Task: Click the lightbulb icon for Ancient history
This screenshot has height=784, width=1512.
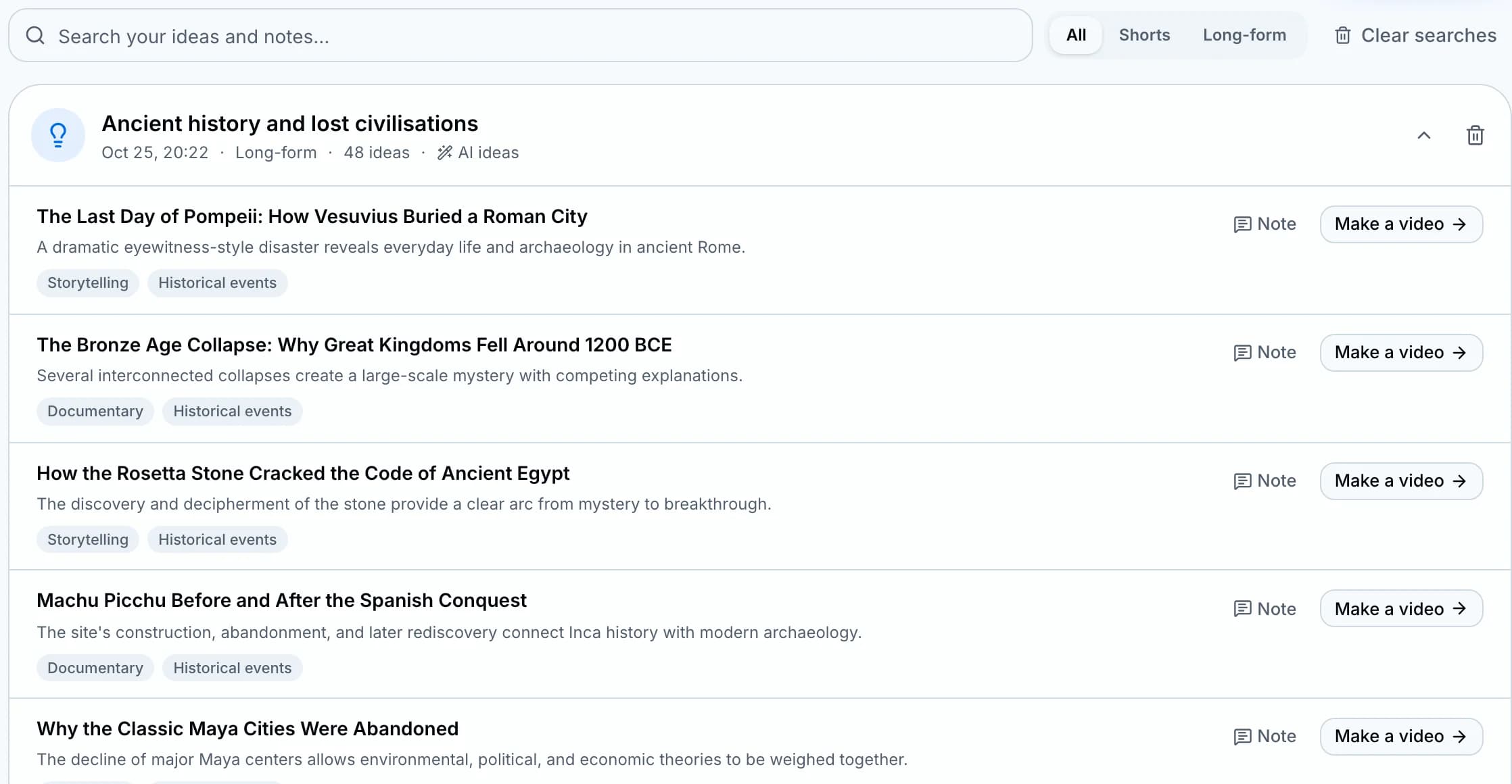Action: click(58, 135)
